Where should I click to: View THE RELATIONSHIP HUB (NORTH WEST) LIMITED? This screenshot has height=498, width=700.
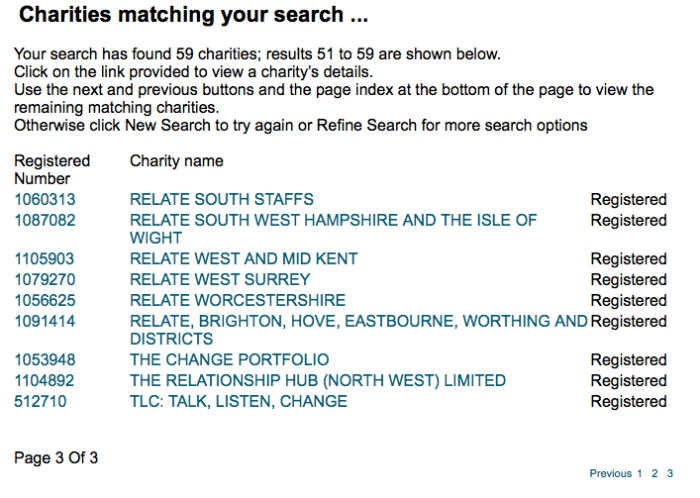(x=317, y=381)
